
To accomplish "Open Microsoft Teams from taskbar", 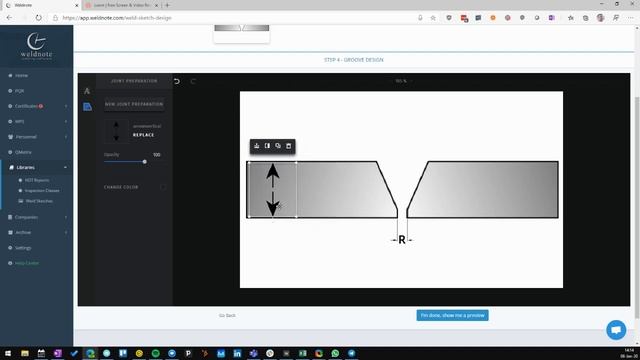I will 253,353.
